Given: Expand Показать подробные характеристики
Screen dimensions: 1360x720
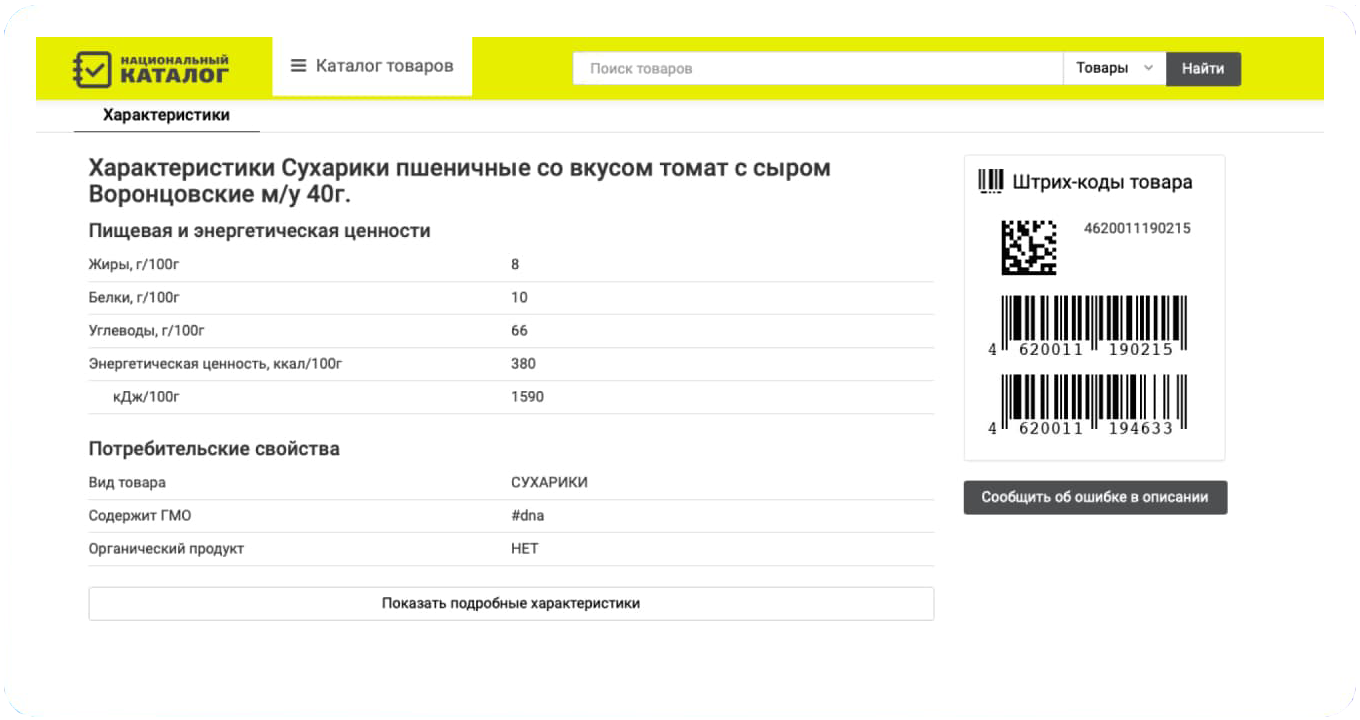Looking at the screenshot, I should point(511,603).
